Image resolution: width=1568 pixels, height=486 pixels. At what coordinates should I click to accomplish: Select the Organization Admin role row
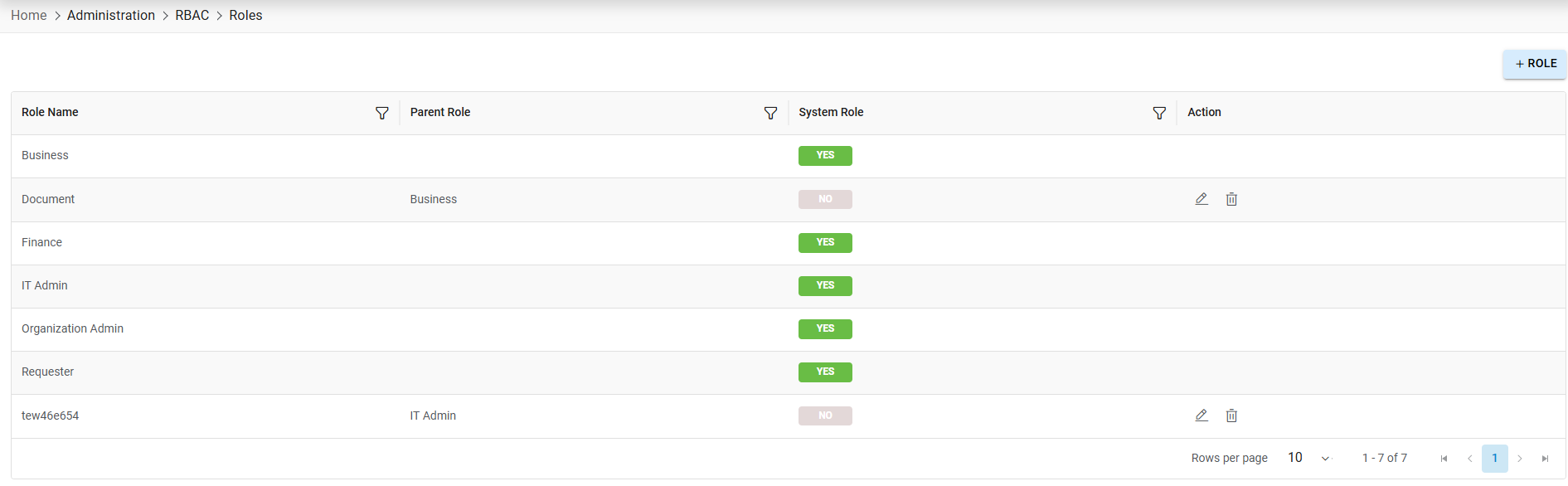click(73, 329)
